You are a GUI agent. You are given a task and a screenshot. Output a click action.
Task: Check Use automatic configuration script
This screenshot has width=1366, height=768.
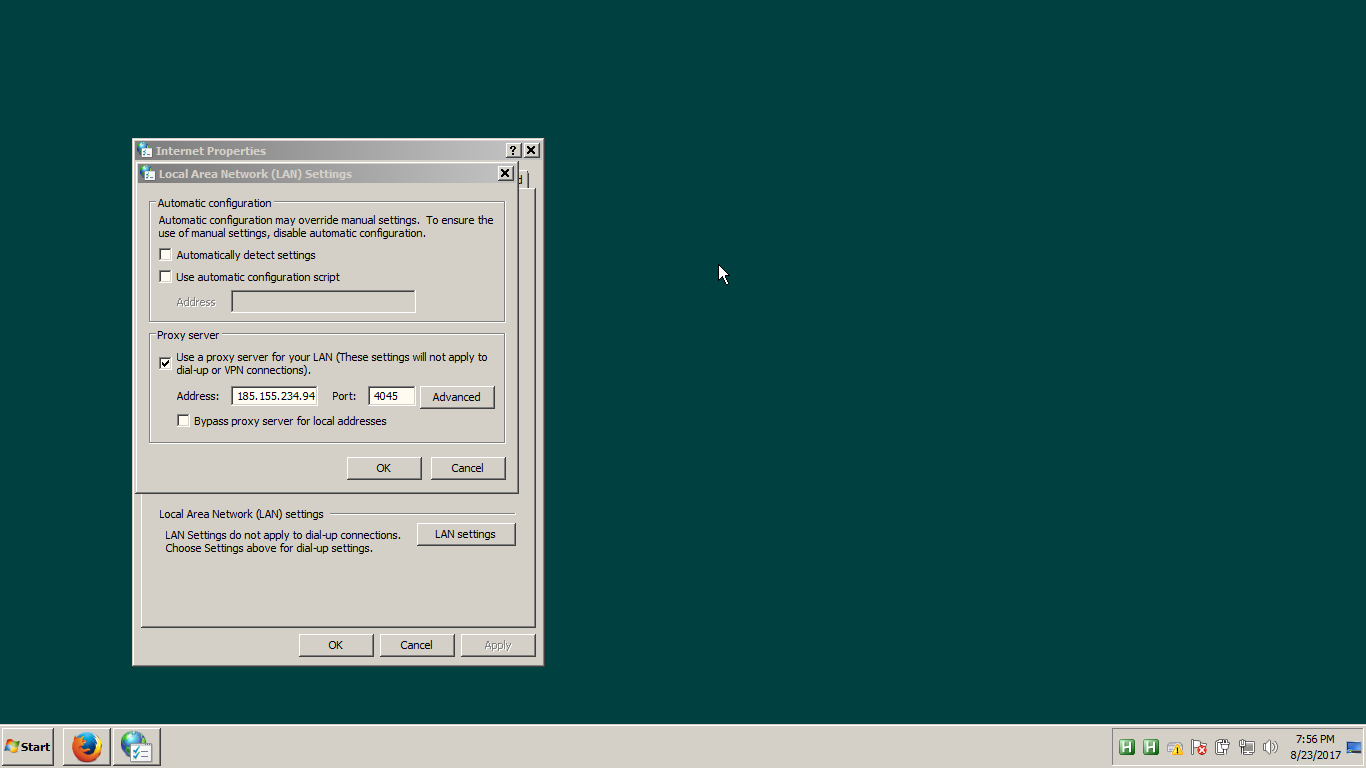point(166,277)
